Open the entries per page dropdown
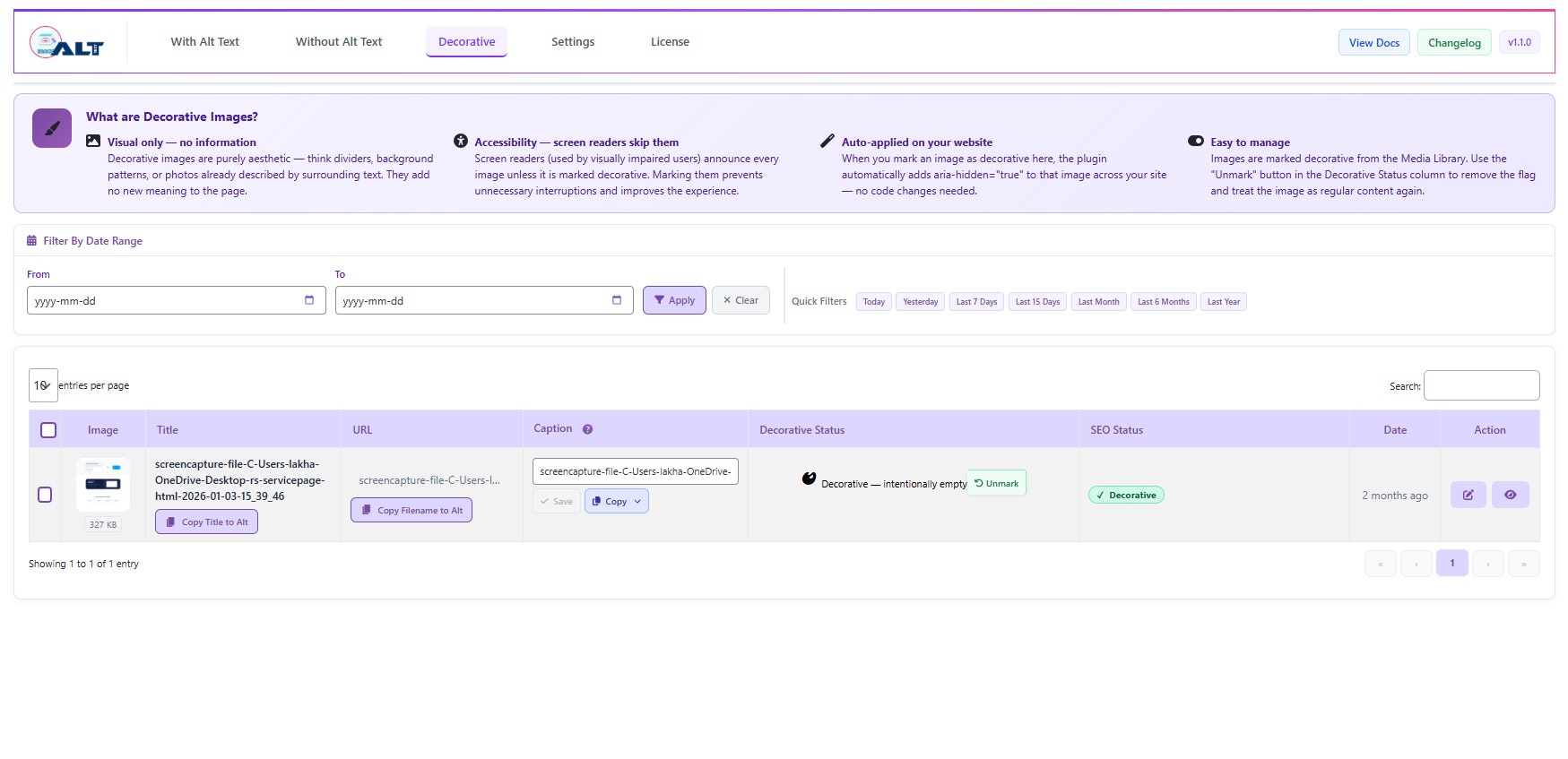 (43, 385)
